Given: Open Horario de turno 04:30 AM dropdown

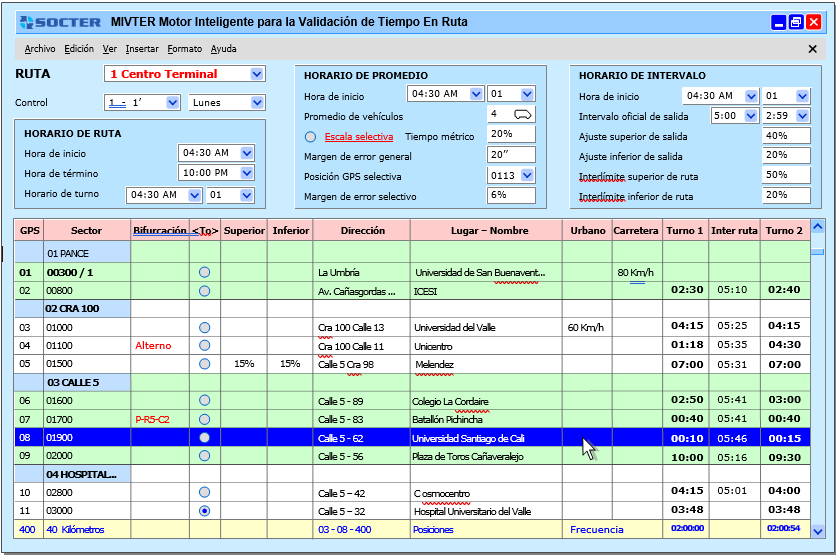Looking at the screenshot, I should pyautogui.click(x=195, y=195).
